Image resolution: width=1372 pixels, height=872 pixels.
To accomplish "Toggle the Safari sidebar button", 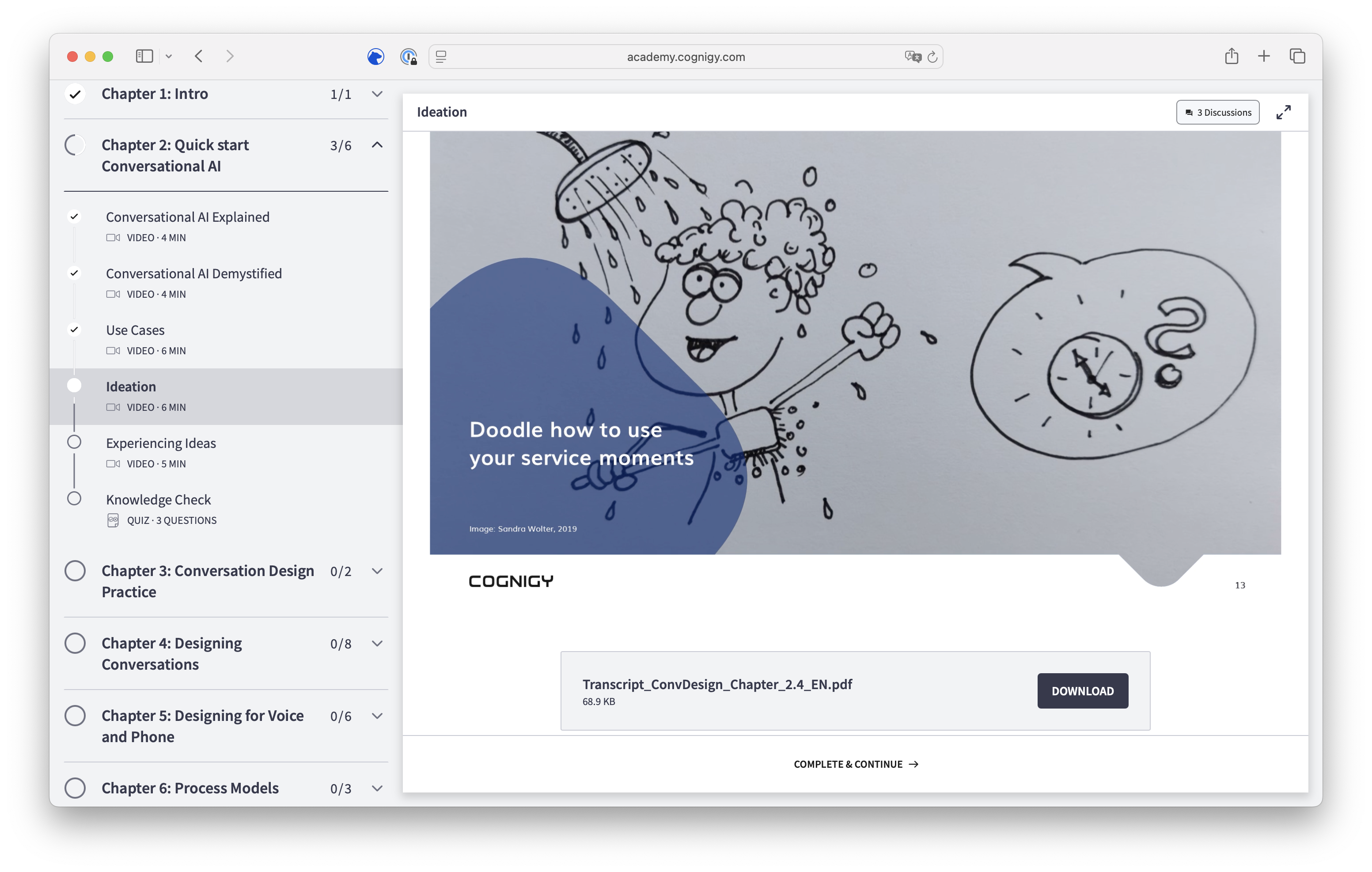I will pyautogui.click(x=144, y=56).
